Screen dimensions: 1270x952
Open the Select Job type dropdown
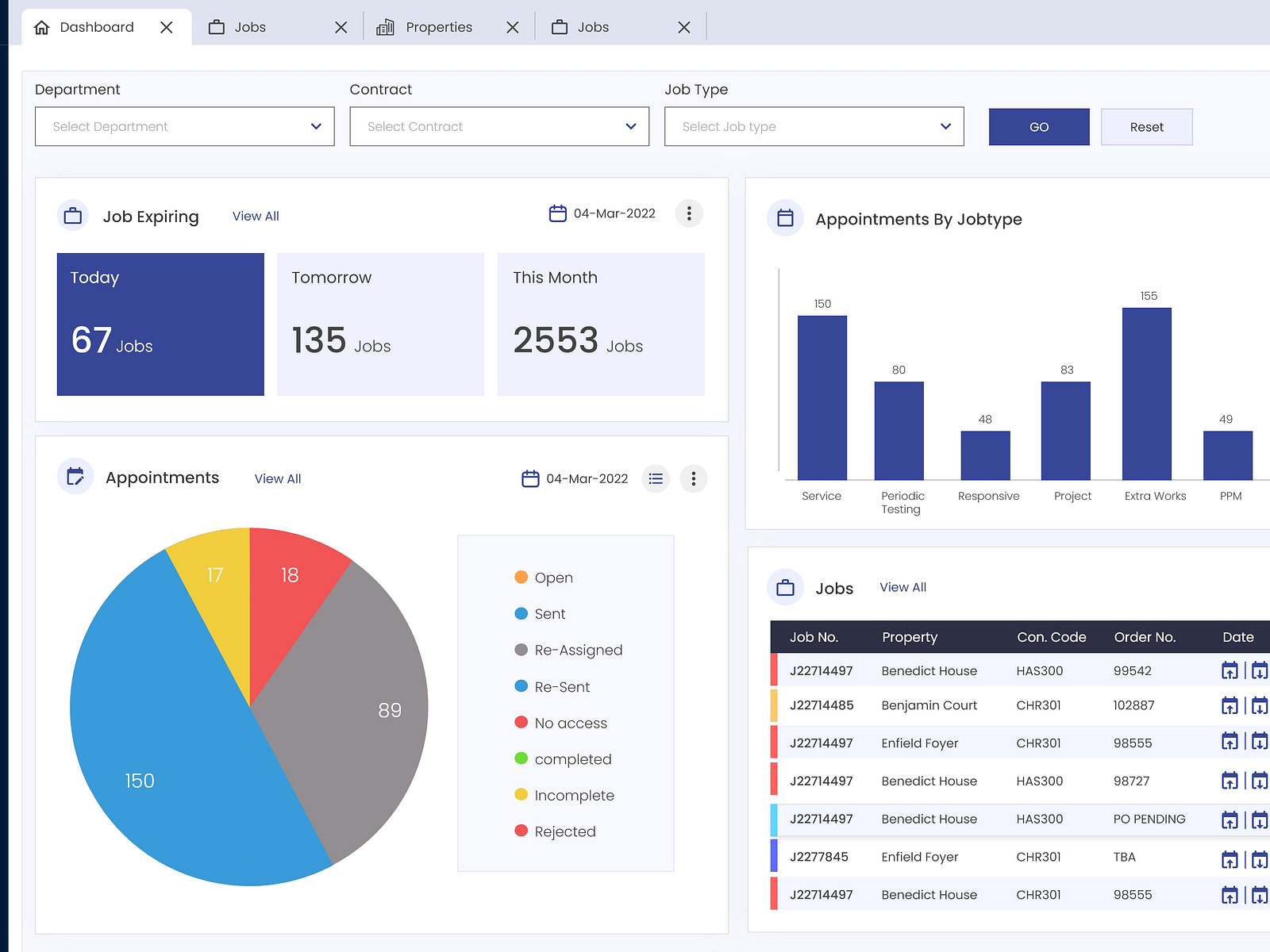(814, 126)
